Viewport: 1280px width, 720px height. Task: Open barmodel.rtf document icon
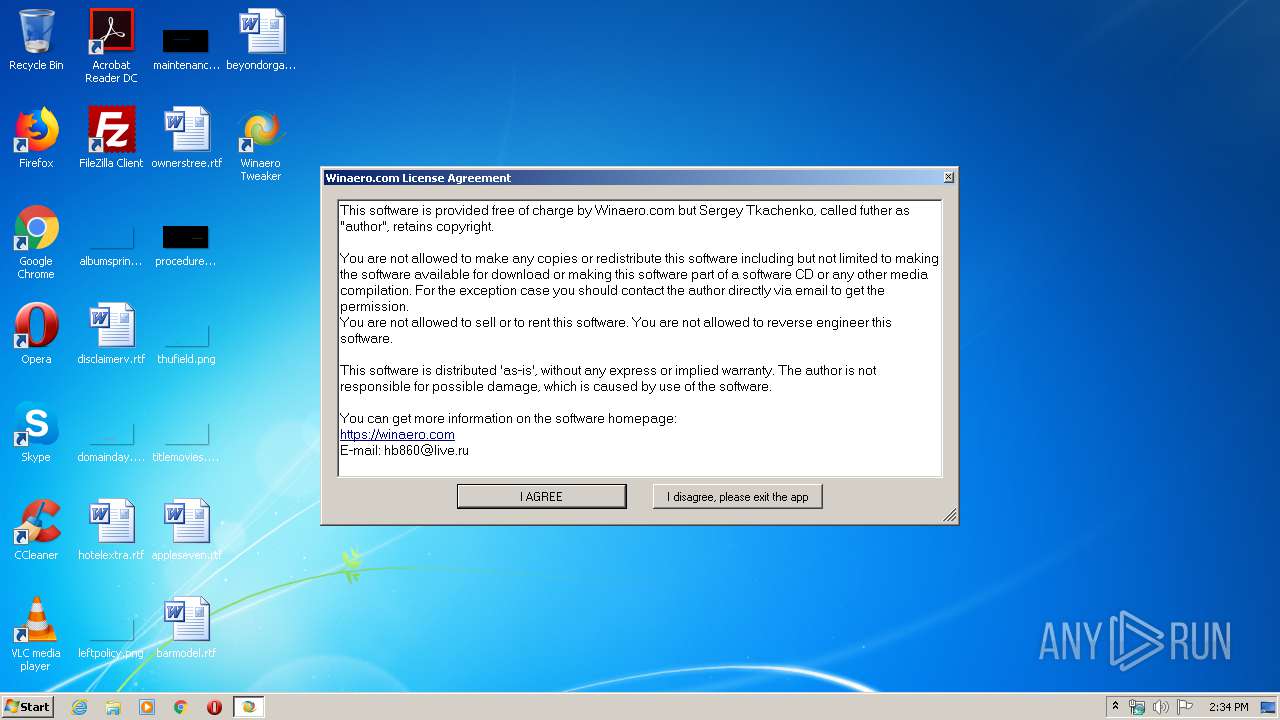186,628
